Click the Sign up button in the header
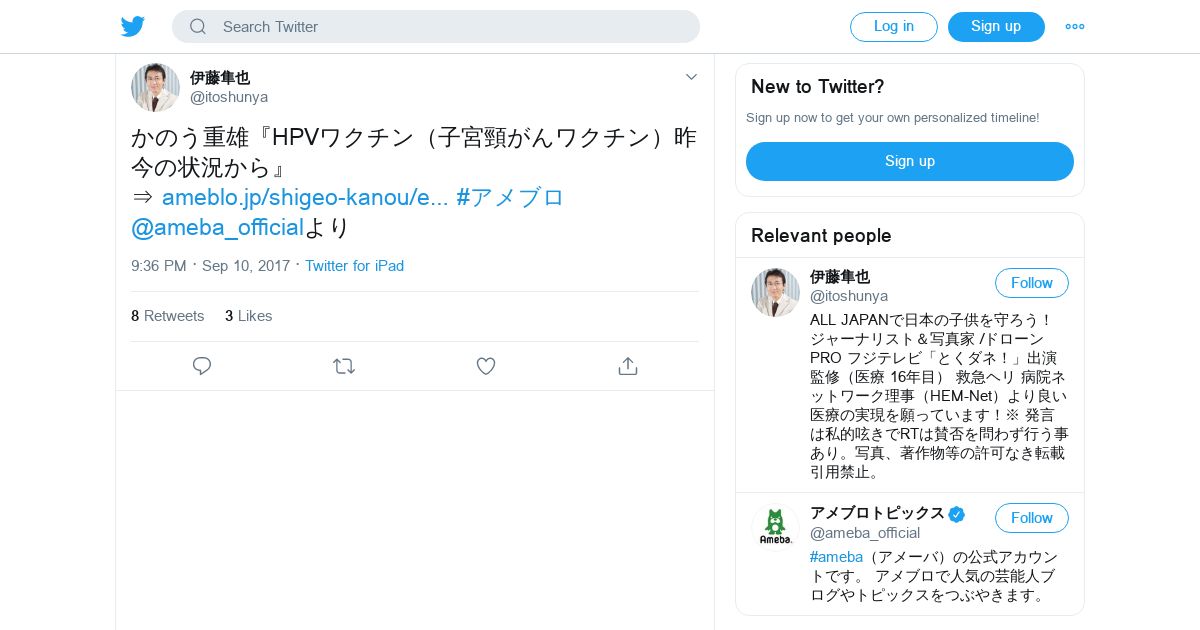The image size is (1200, 630). coord(996,27)
